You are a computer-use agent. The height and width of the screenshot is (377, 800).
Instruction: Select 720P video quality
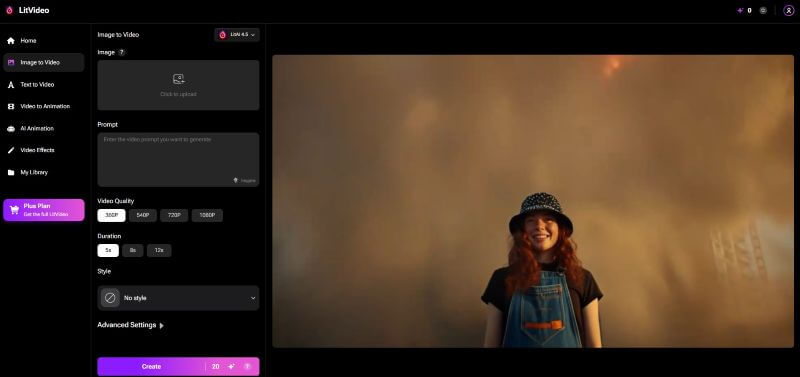click(x=174, y=215)
